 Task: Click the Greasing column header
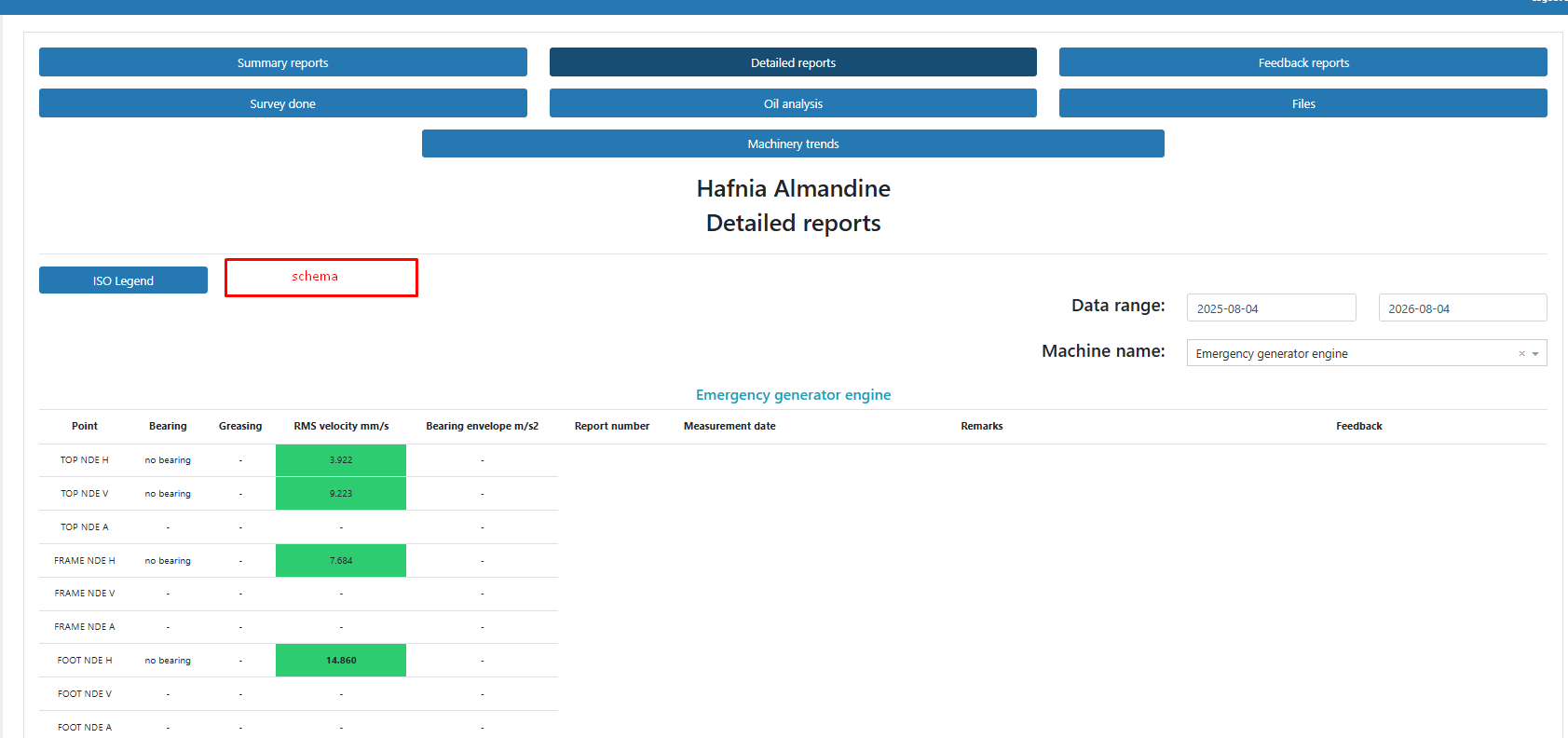click(x=240, y=426)
